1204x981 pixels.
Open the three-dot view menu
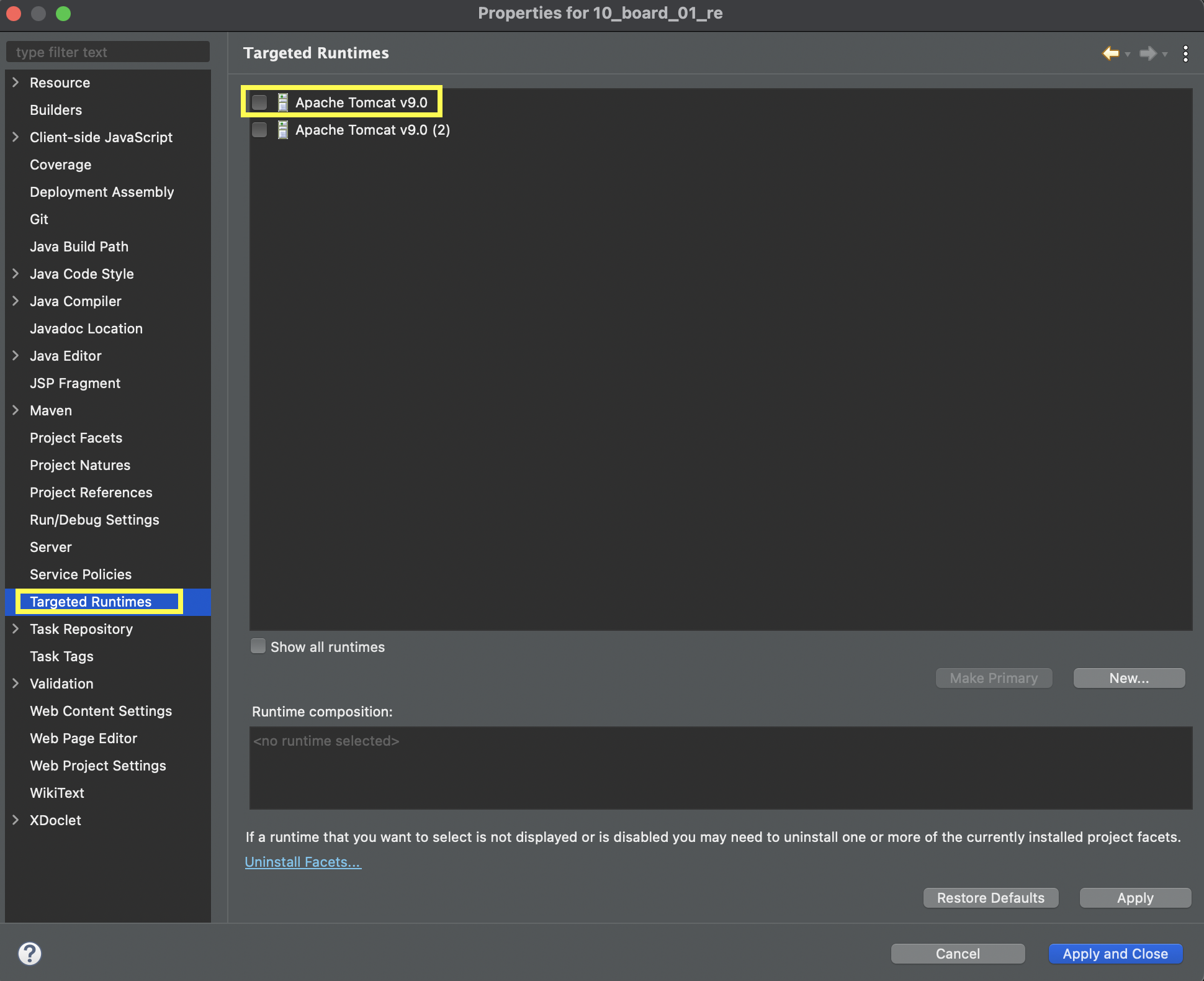tap(1185, 53)
